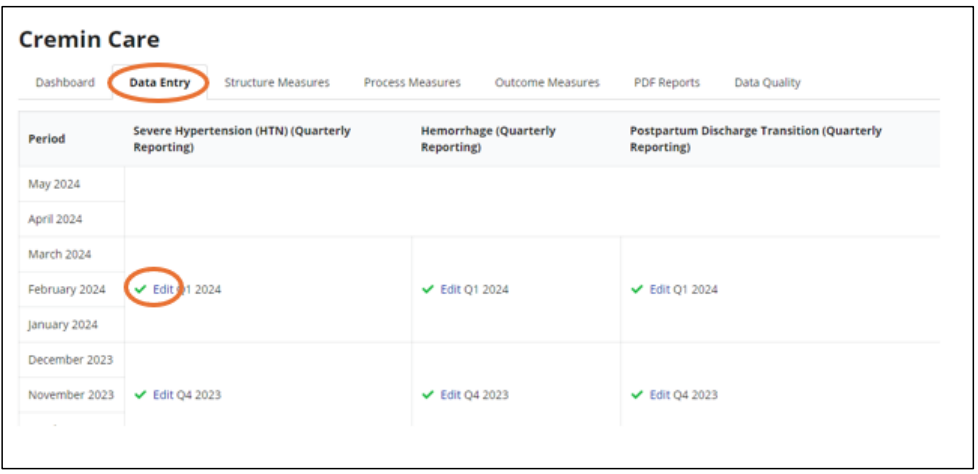Screen dimensions: 978x474
Task: Go to the Structure Measures tab
Action: point(276,83)
